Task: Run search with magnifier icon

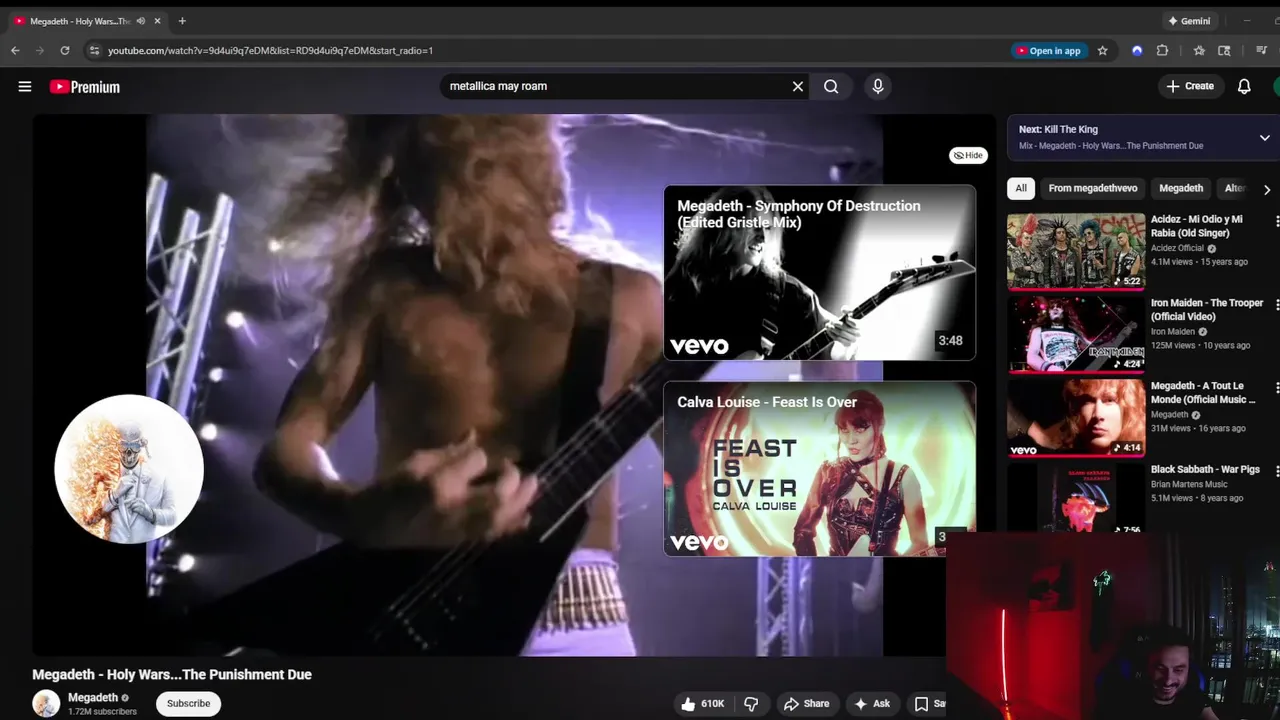Action: 831,86
